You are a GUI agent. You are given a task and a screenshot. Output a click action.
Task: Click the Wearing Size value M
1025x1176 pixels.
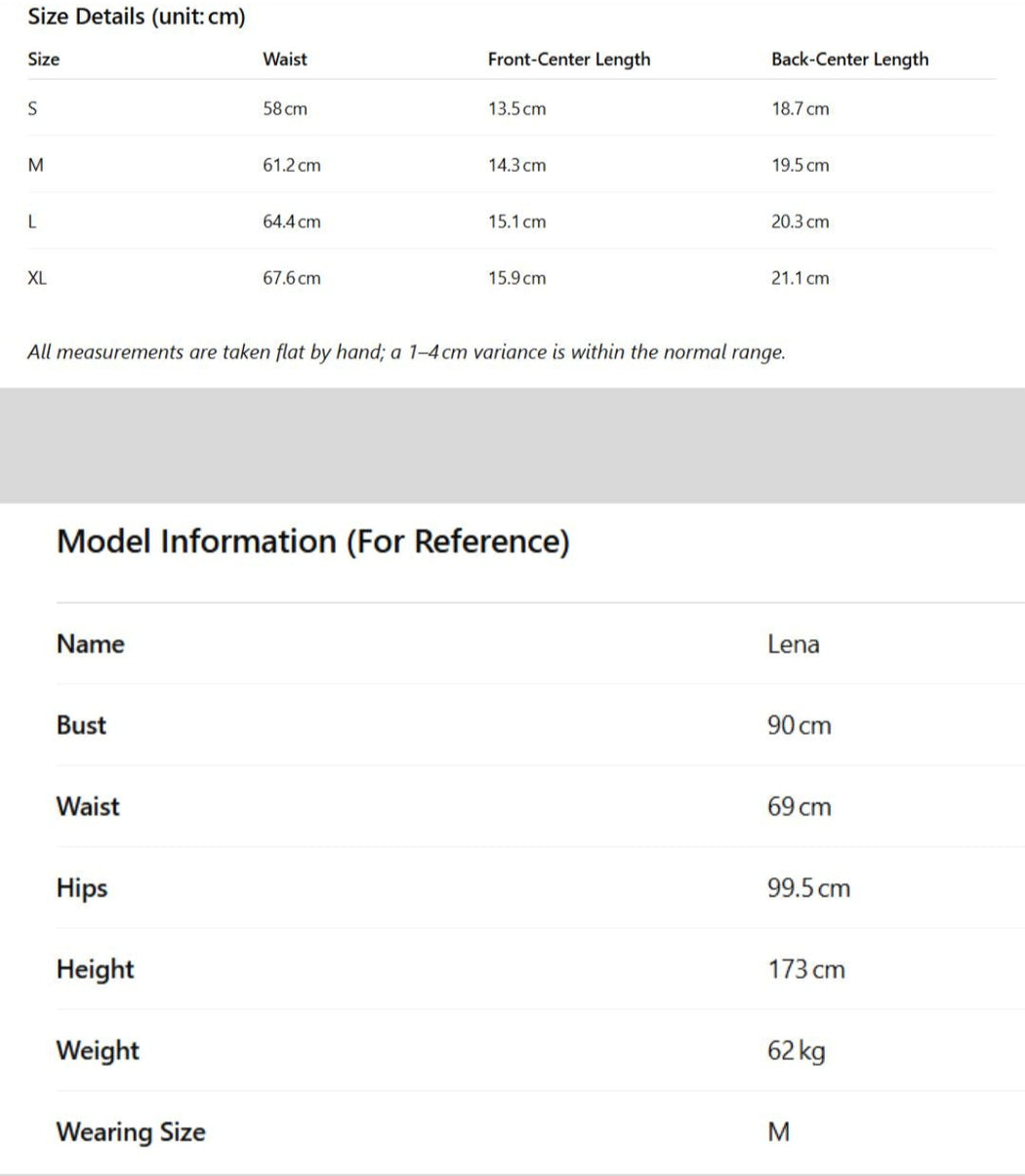[x=779, y=1132]
